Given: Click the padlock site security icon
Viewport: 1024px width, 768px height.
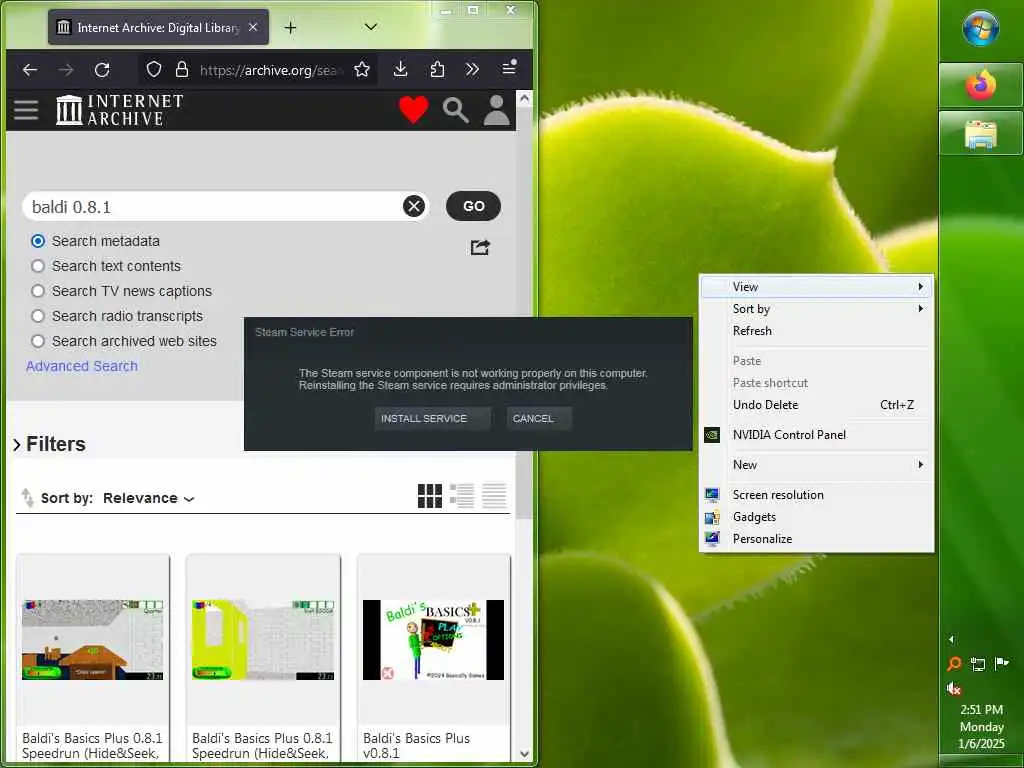Looking at the screenshot, I should pos(182,69).
